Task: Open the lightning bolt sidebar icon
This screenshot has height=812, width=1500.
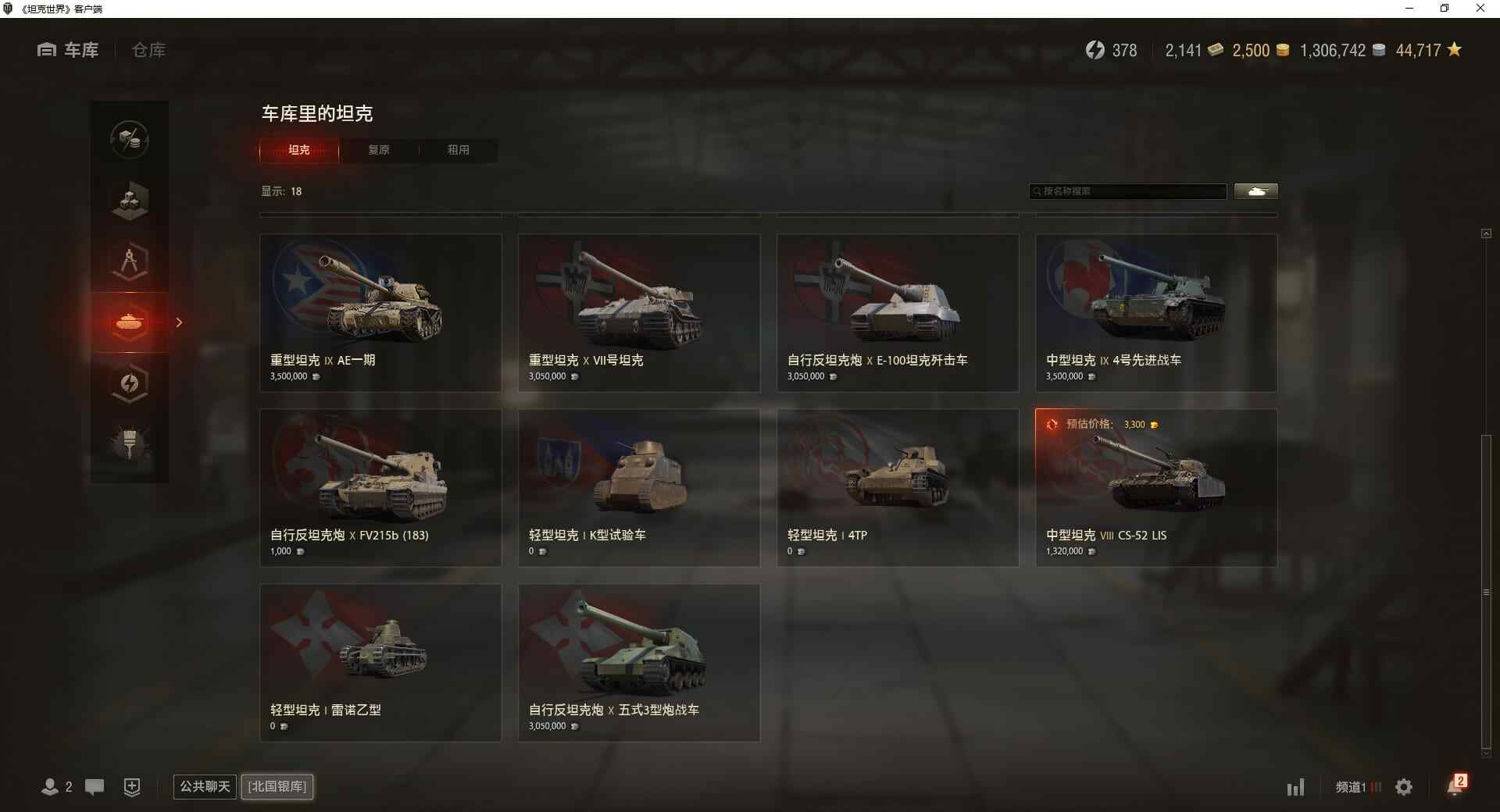Action: 130,383
